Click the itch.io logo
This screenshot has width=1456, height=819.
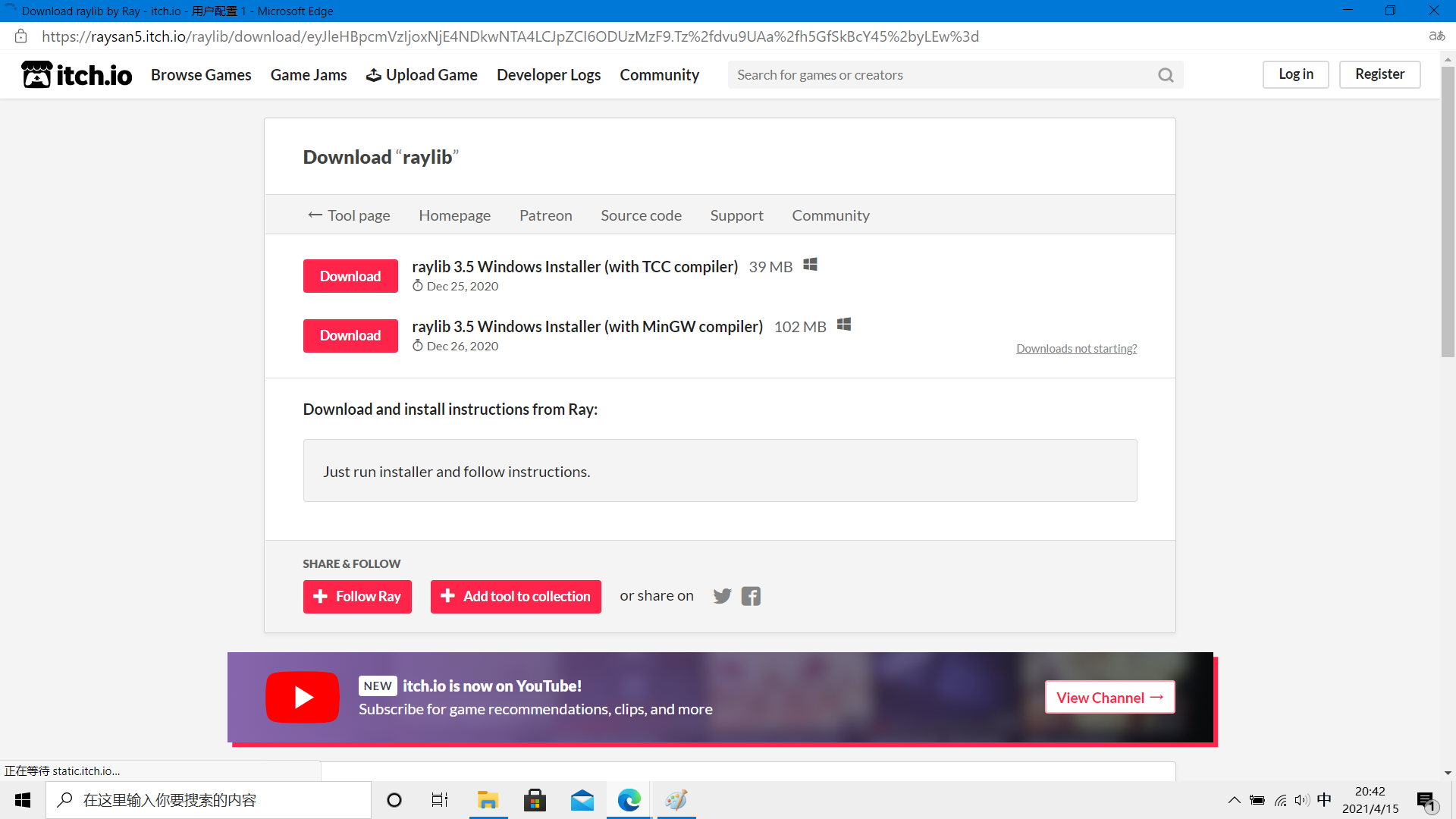(77, 74)
